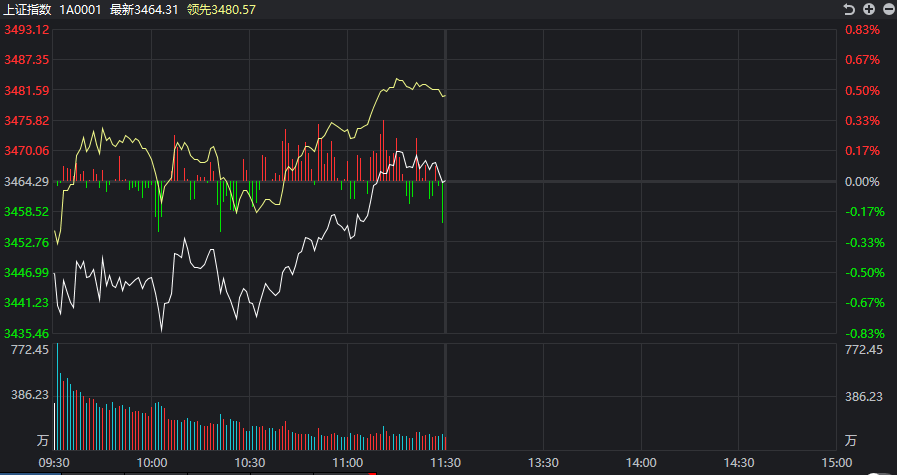The image size is (897, 475).
Task: Click the 13:30 time label
Action: 543,462
